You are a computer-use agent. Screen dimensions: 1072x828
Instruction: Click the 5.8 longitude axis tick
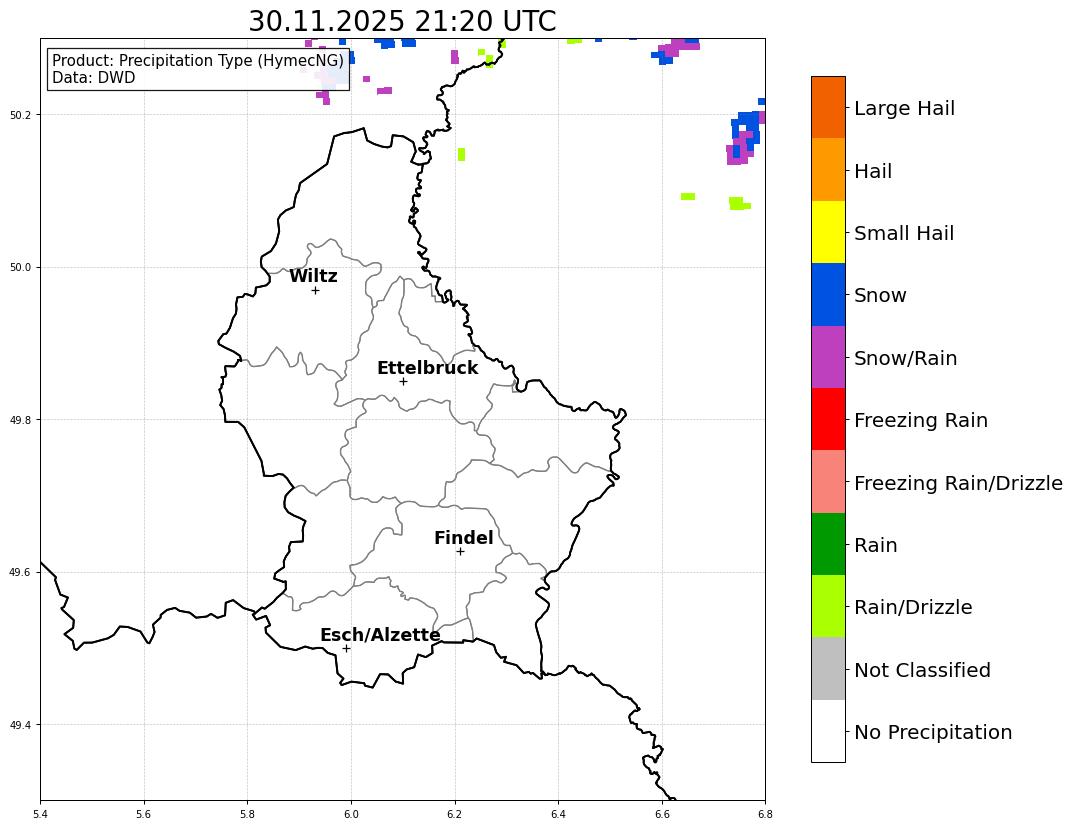click(x=247, y=814)
